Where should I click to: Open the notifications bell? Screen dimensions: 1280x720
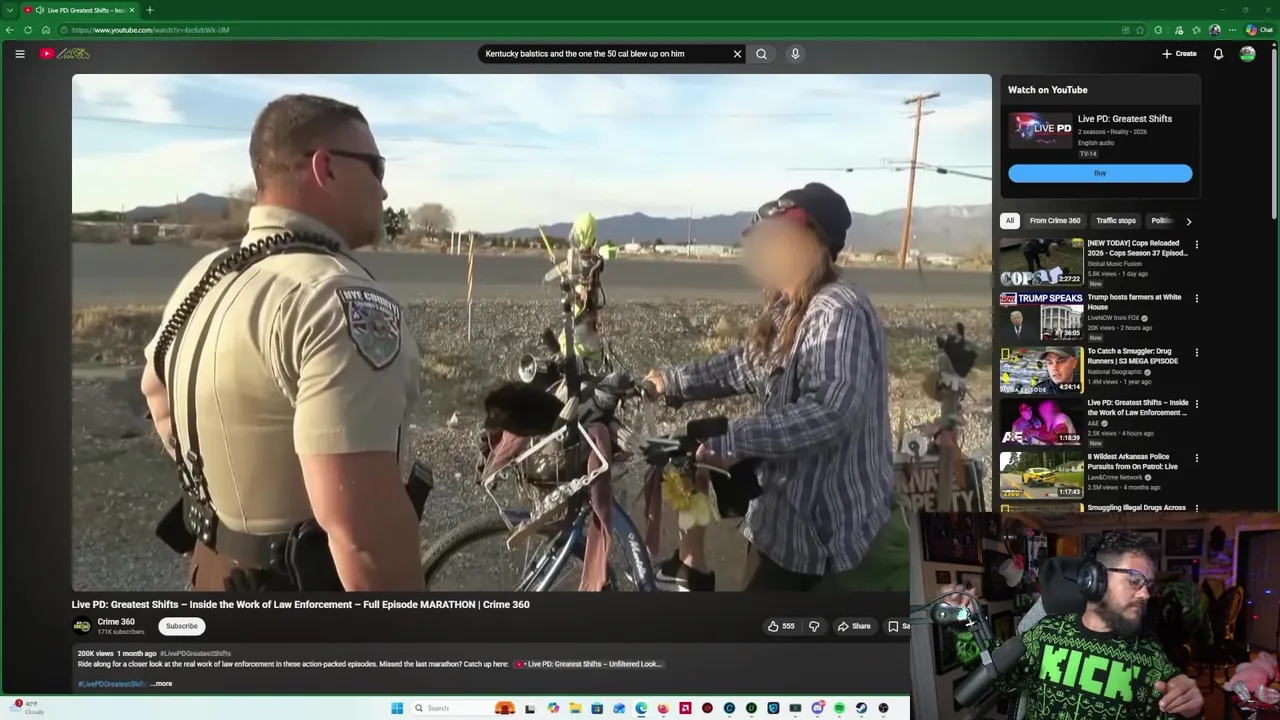tap(1218, 54)
